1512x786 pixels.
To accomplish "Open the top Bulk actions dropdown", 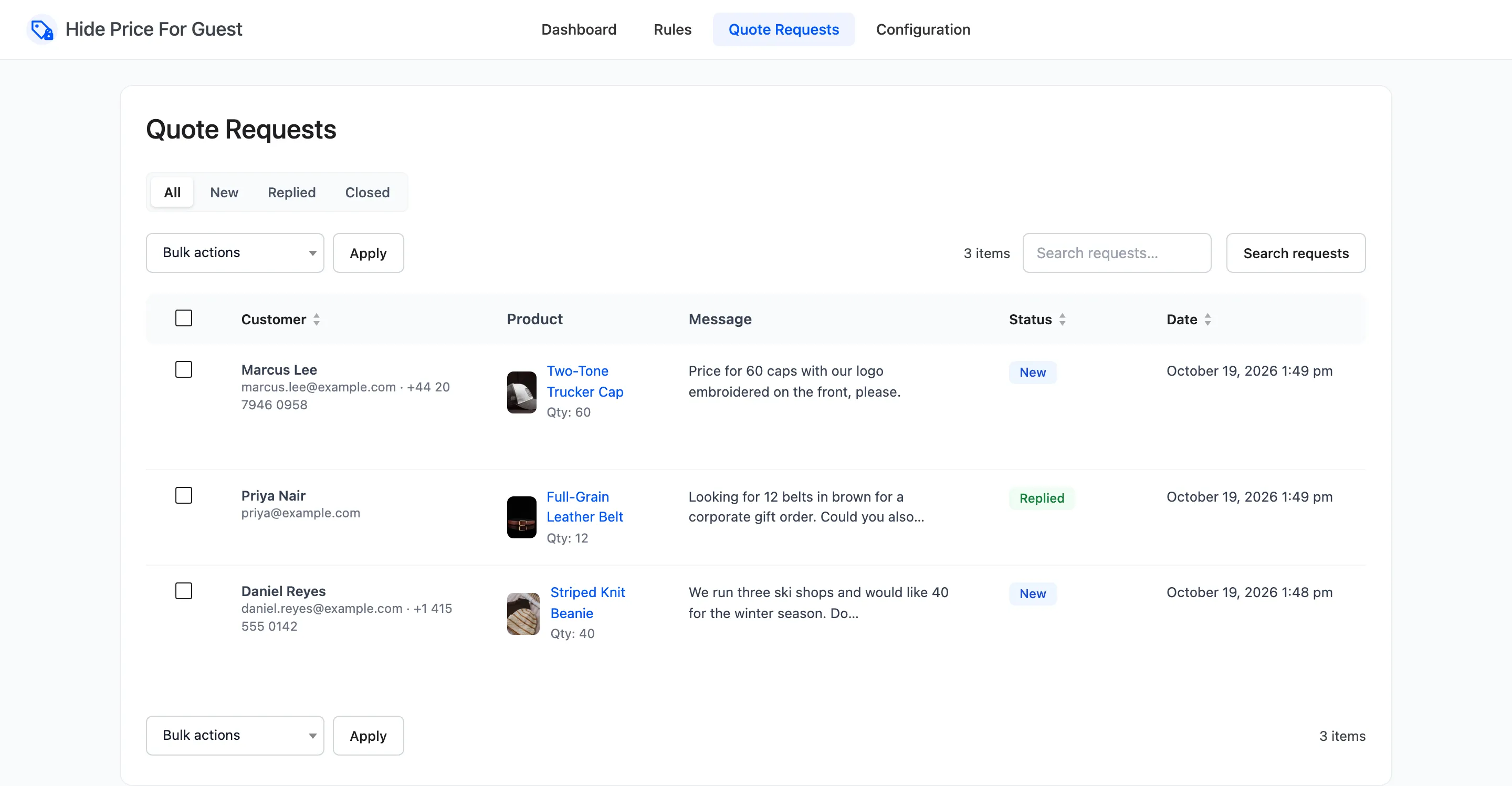I will coord(235,253).
